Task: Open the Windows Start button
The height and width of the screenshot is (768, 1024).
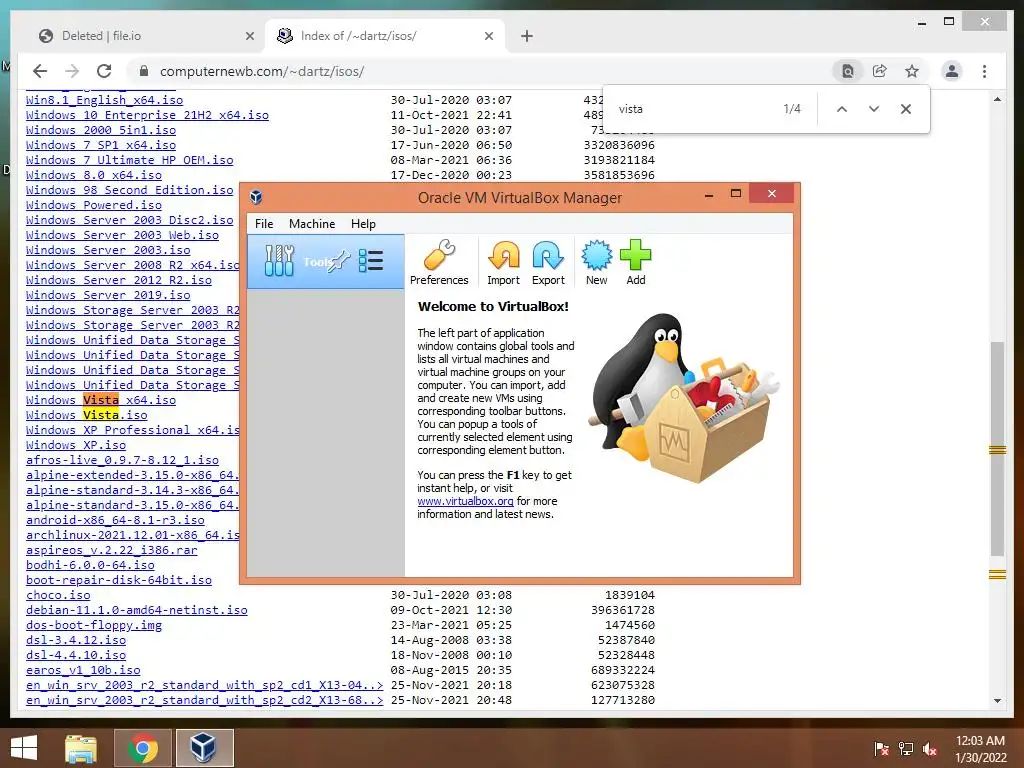Action: (24, 748)
